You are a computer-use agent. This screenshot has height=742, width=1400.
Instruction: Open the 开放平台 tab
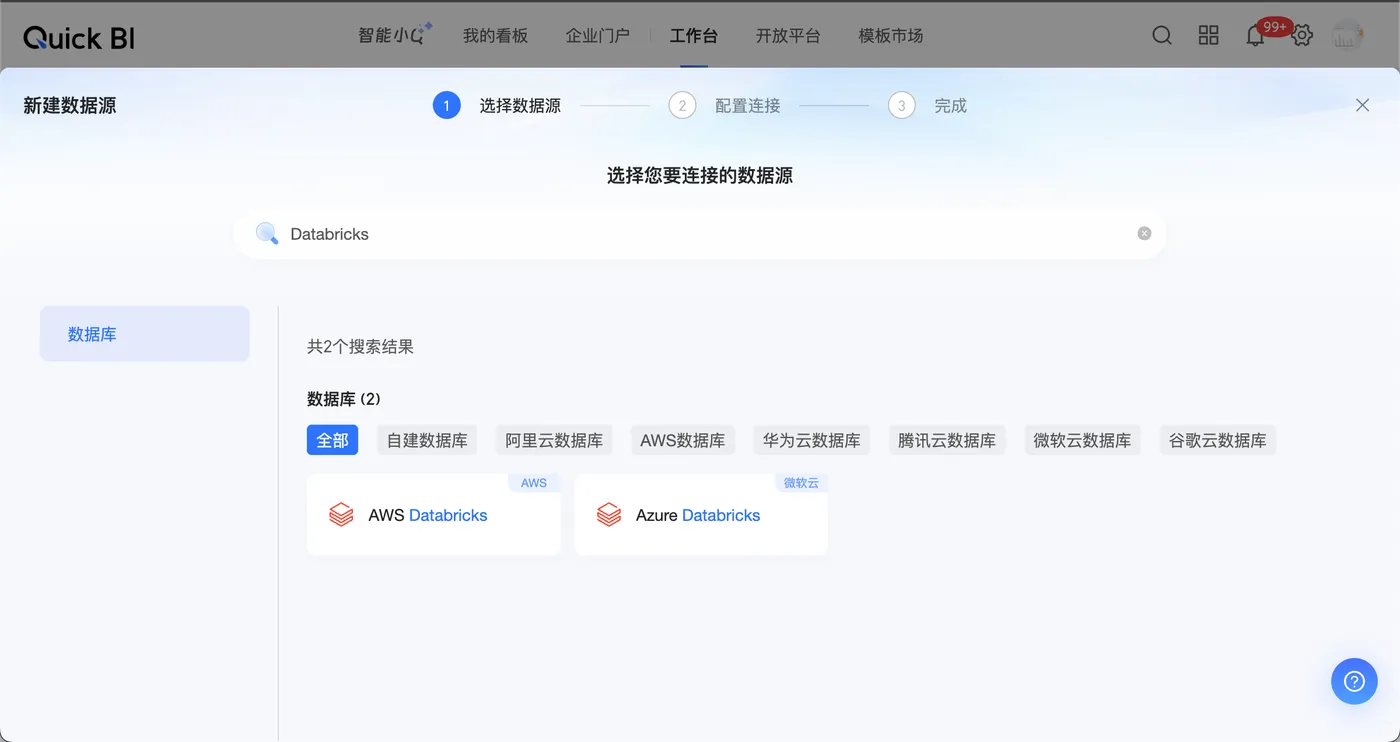coord(788,36)
